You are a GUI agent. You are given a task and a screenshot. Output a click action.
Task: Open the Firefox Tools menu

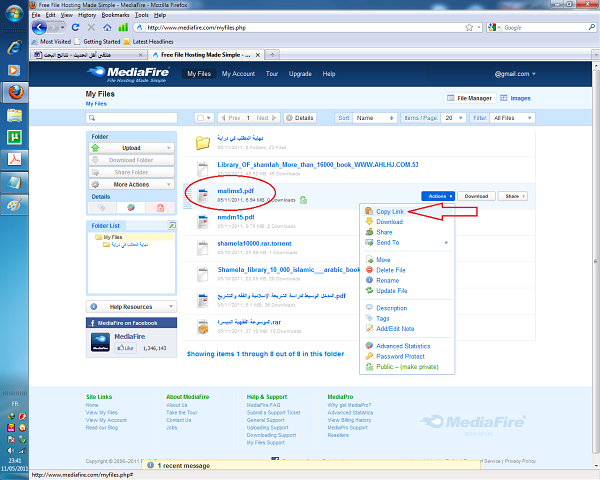pos(142,15)
